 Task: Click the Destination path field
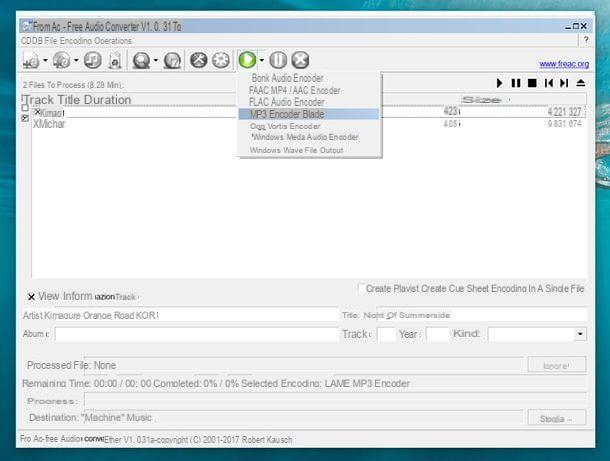(x=303, y=418)
